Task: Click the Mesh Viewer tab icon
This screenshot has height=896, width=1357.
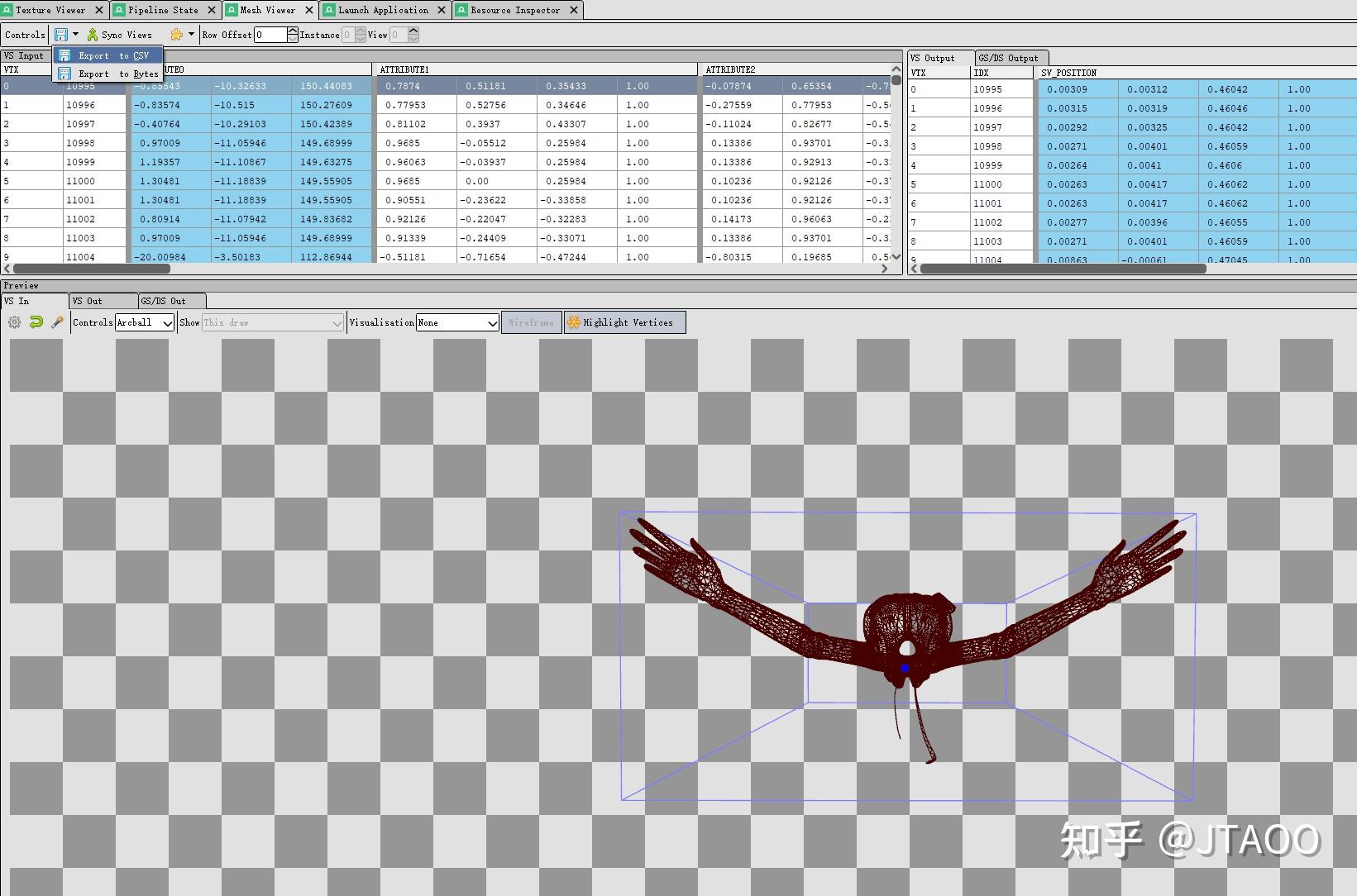Action: click(x=232, y=10)
